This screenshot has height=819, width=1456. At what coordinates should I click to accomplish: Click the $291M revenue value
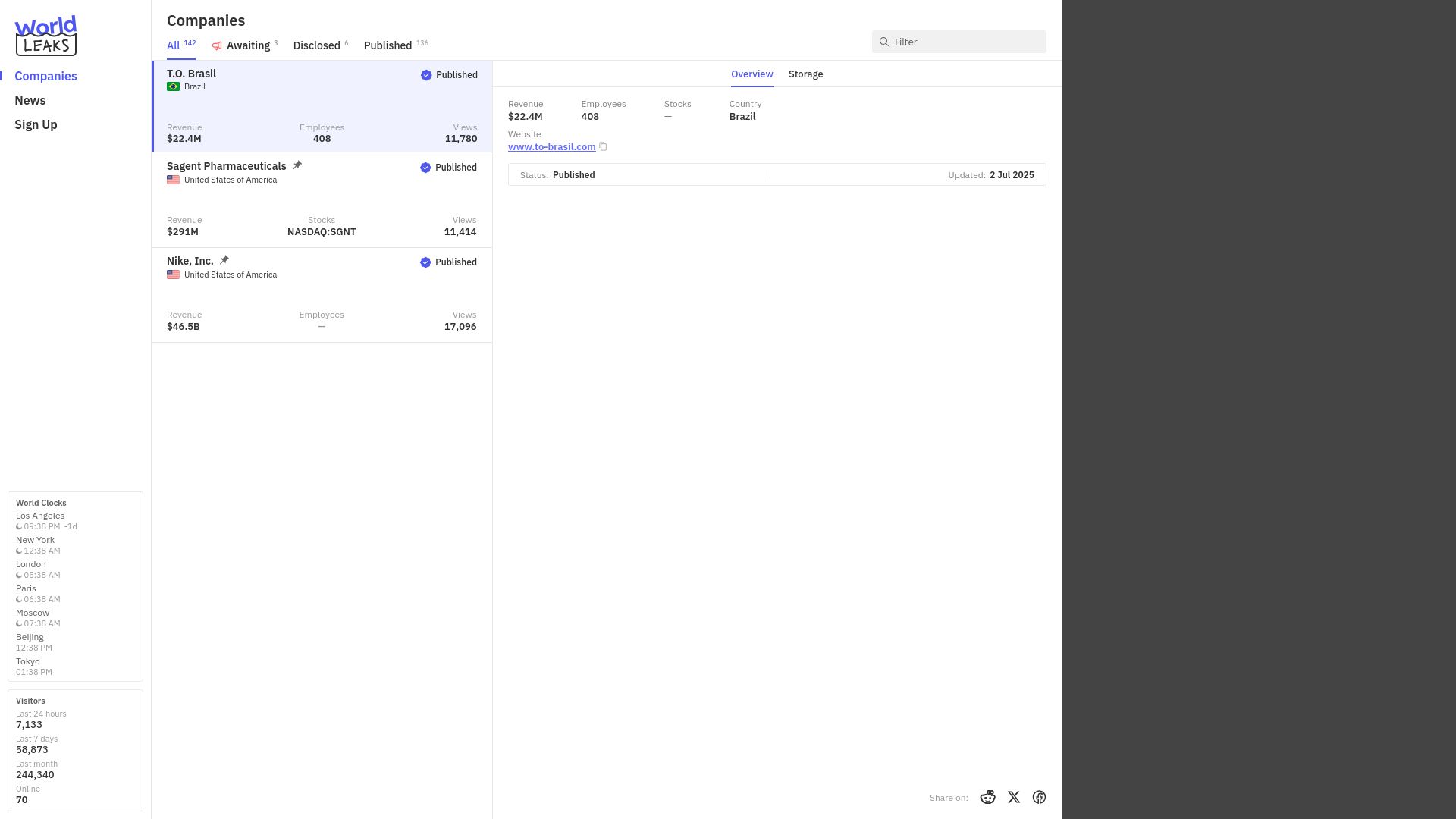183,232
